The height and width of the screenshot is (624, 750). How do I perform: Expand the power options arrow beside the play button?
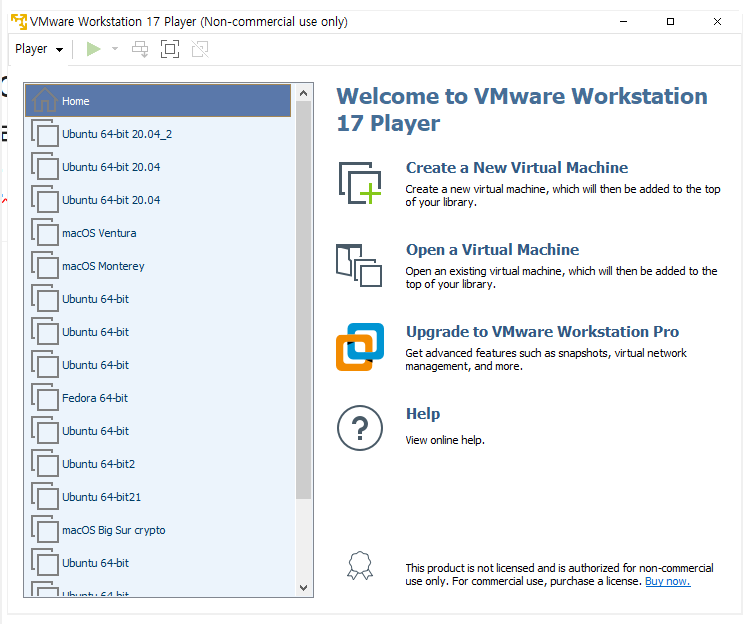[x=115, y=49]
